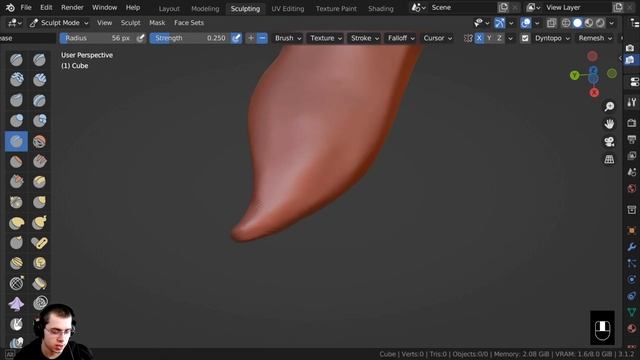This screenshot has height=360, width=640.
Task: Expand the Texture dropdown
Action: (x=325, y=38)
